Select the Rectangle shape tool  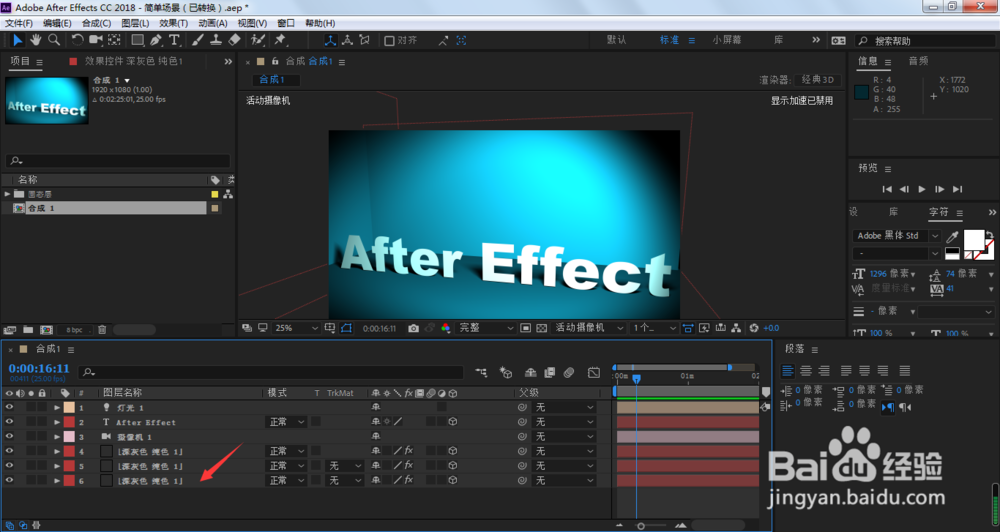click(x=137, y=40)
